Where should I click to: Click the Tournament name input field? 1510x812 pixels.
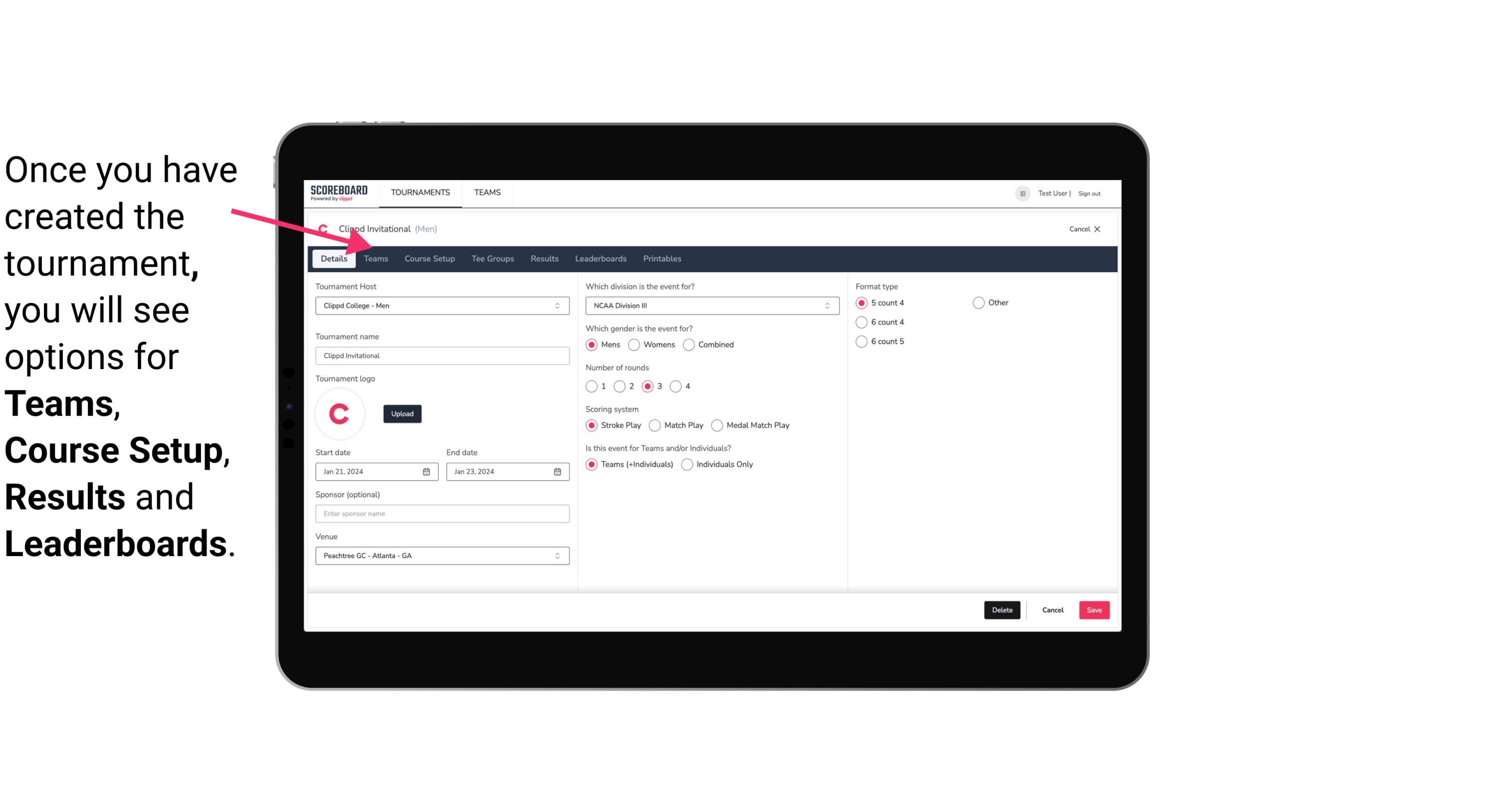(x=442, y=355)
